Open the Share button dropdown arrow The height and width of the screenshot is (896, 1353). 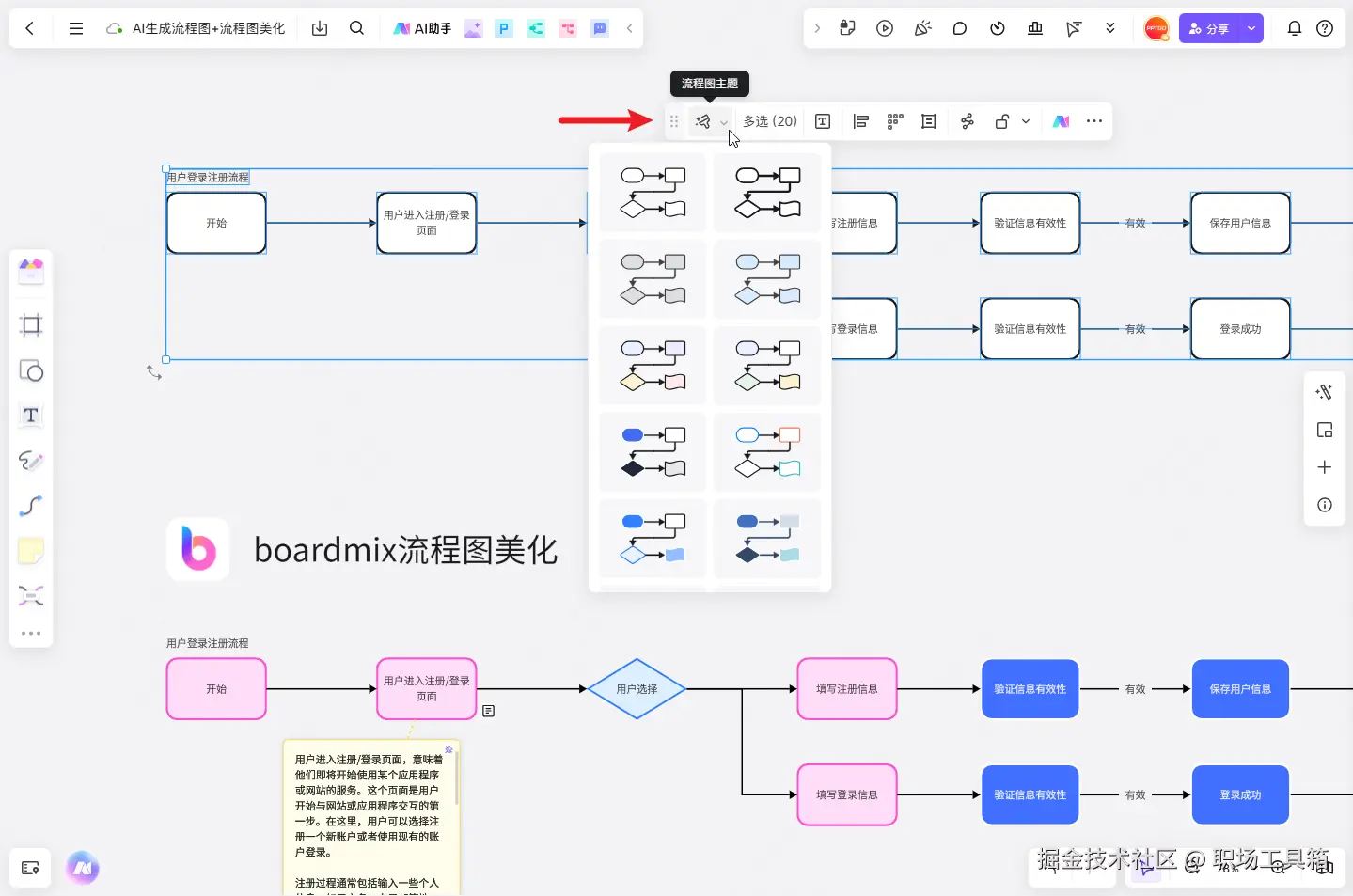coord(1251,28)
